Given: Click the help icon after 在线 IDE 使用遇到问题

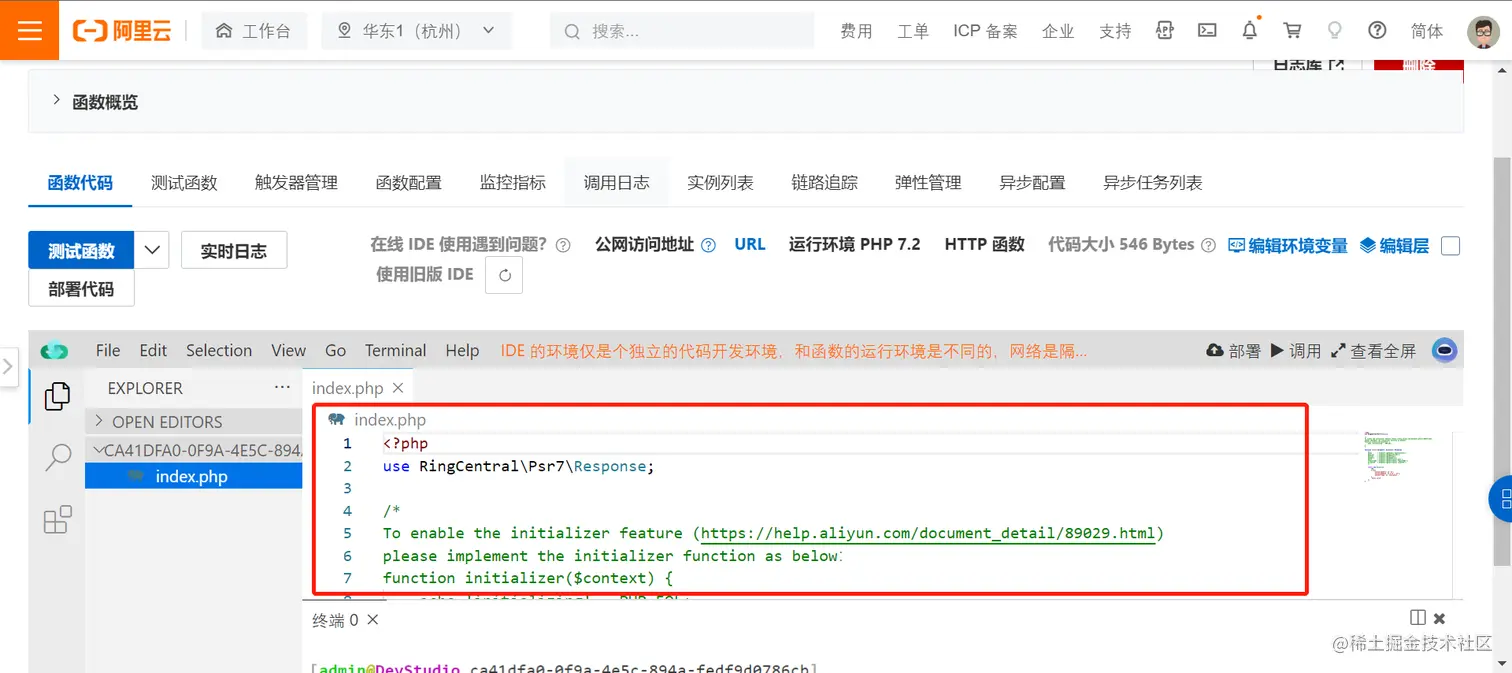Looking at the screenshot, I should [x=563, y=245].
